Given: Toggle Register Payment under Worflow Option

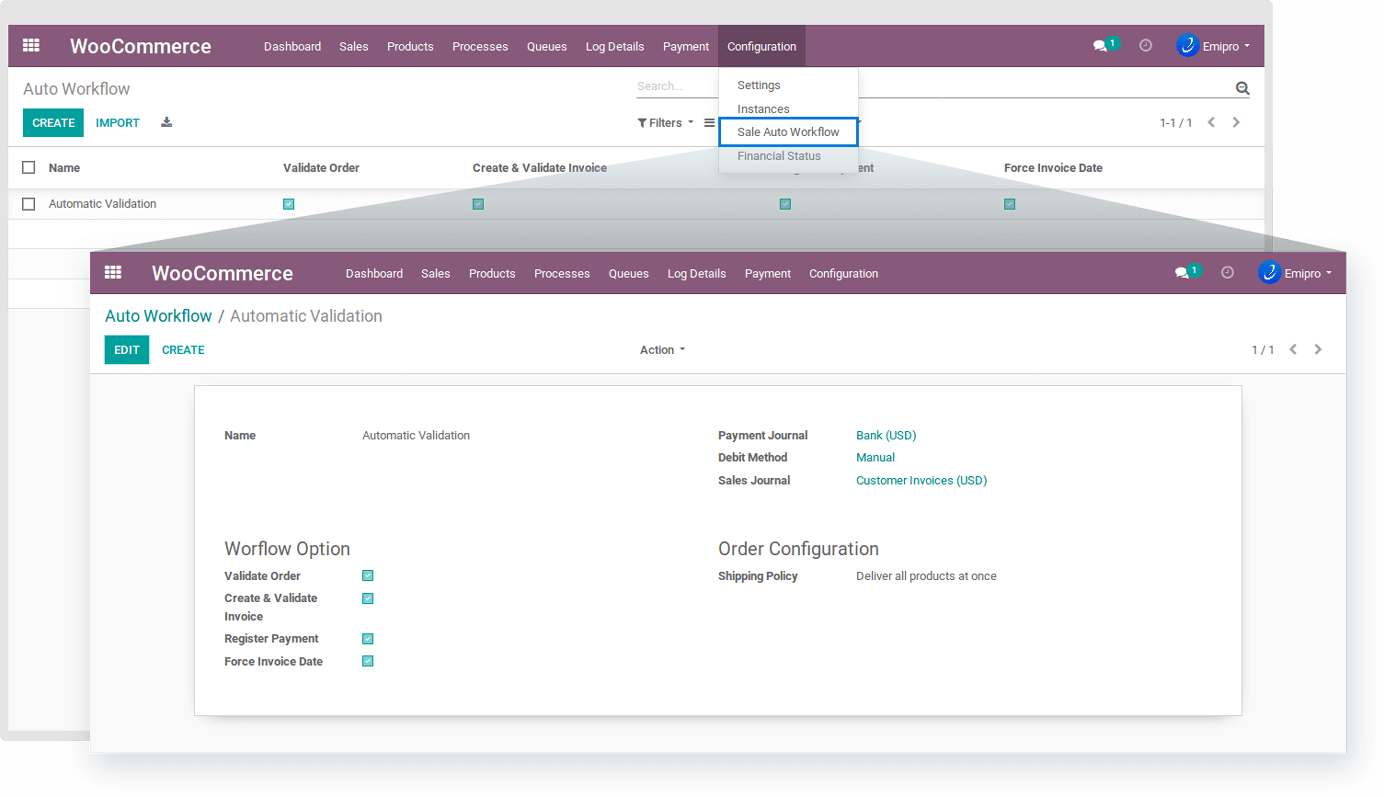Looking at the screenshot, I should (x=368, y=639).
